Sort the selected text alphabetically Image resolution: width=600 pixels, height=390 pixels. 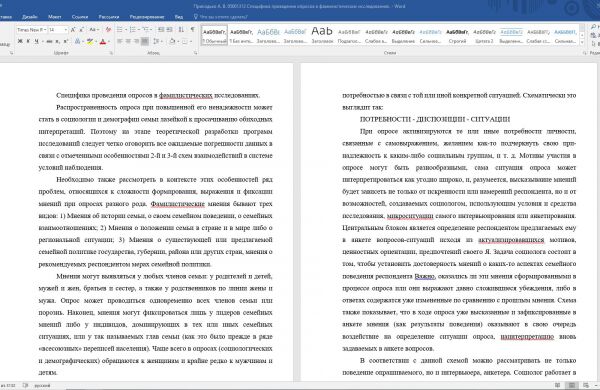181,29
